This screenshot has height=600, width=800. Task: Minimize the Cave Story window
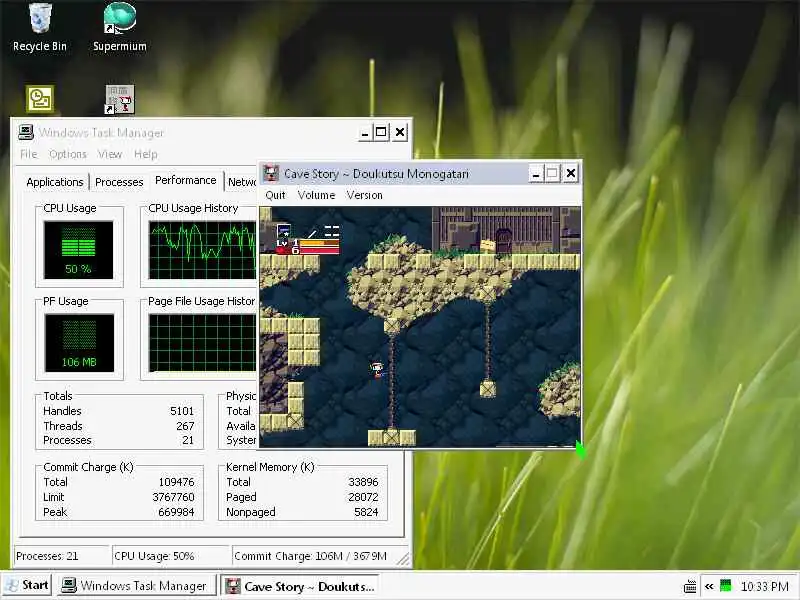536,173
